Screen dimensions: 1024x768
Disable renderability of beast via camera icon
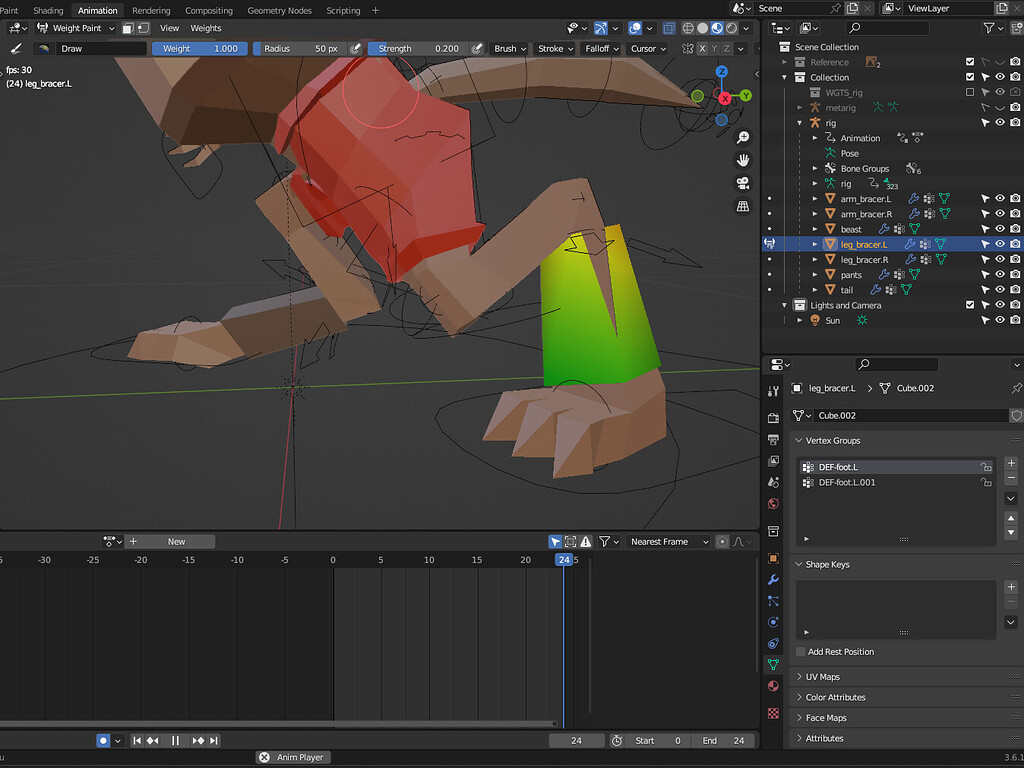click(1015, 228)
